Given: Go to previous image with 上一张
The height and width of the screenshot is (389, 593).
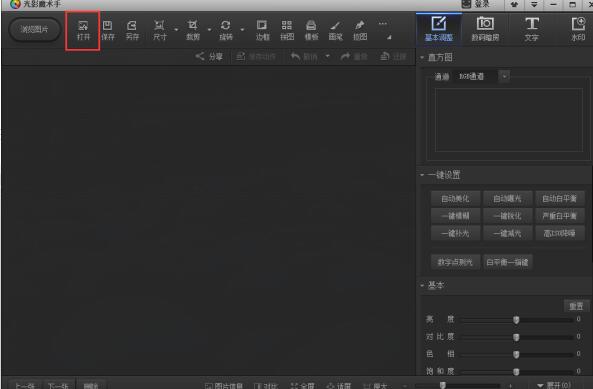Looking at the screenshot, I should click(25, 385).
